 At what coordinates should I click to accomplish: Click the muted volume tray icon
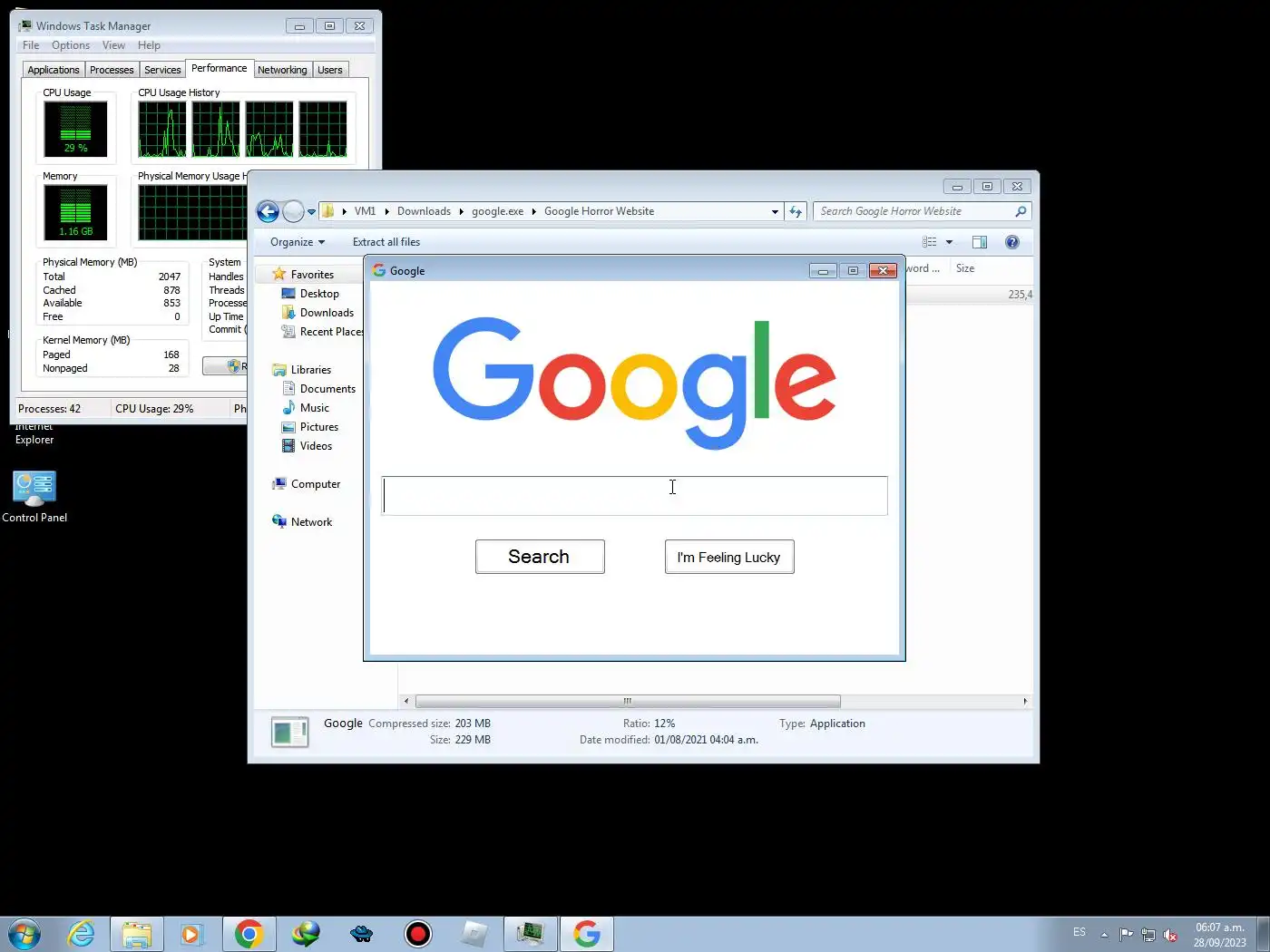coord(1170,935)
